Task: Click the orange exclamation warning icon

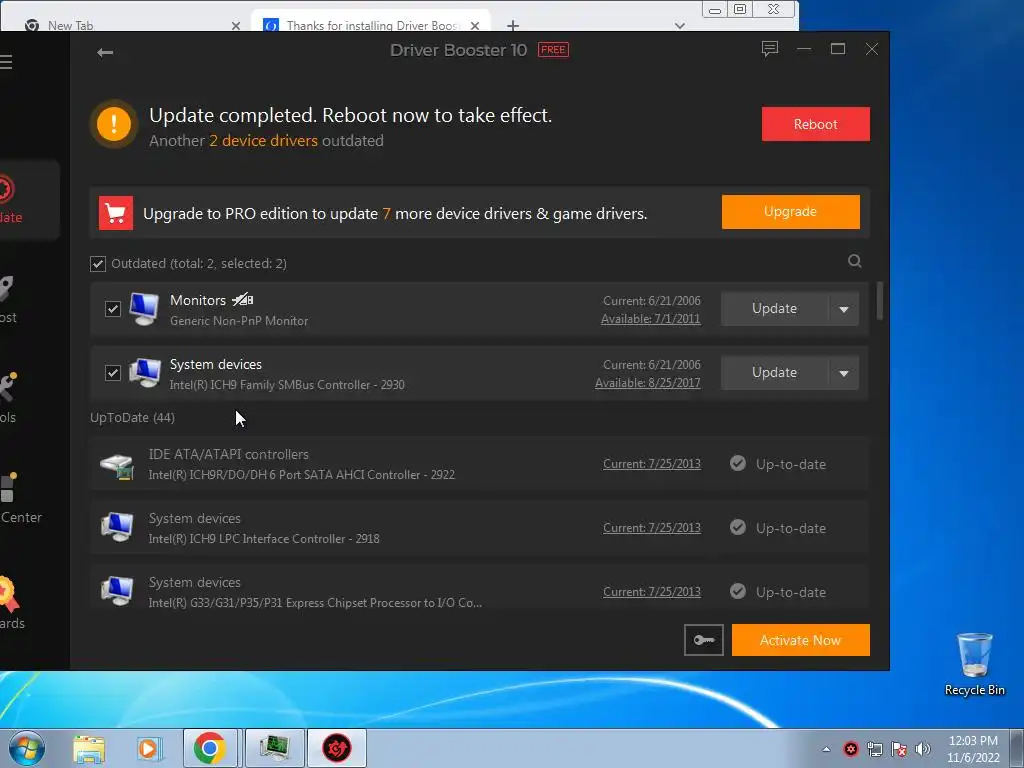Action: [x=114, y=123]
